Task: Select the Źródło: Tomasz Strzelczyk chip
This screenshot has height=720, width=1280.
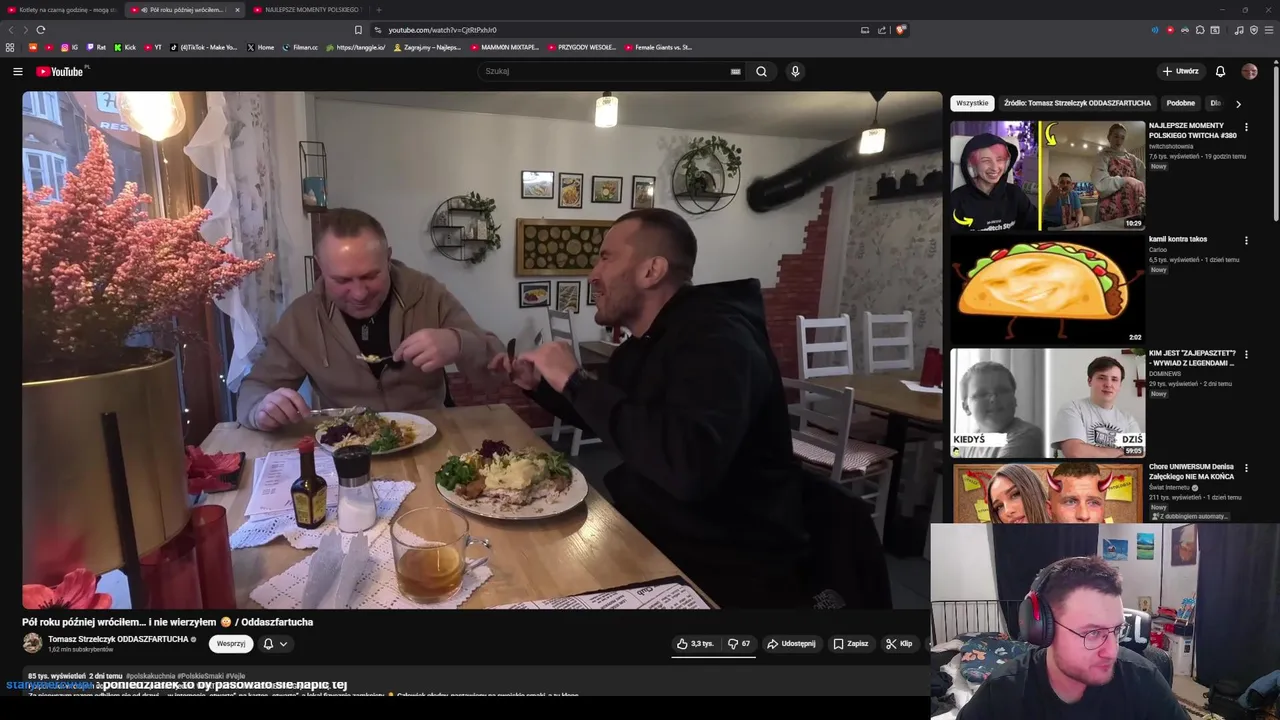Action: pos(1077,103)
